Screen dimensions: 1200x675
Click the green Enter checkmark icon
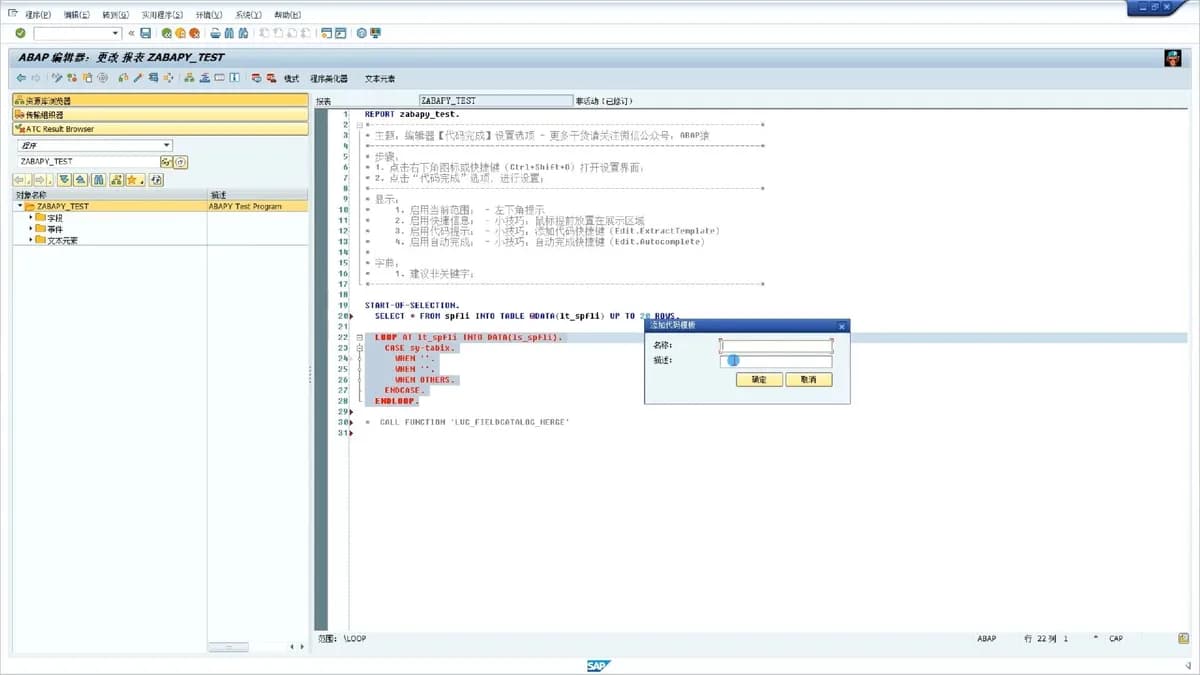(20, 33)
